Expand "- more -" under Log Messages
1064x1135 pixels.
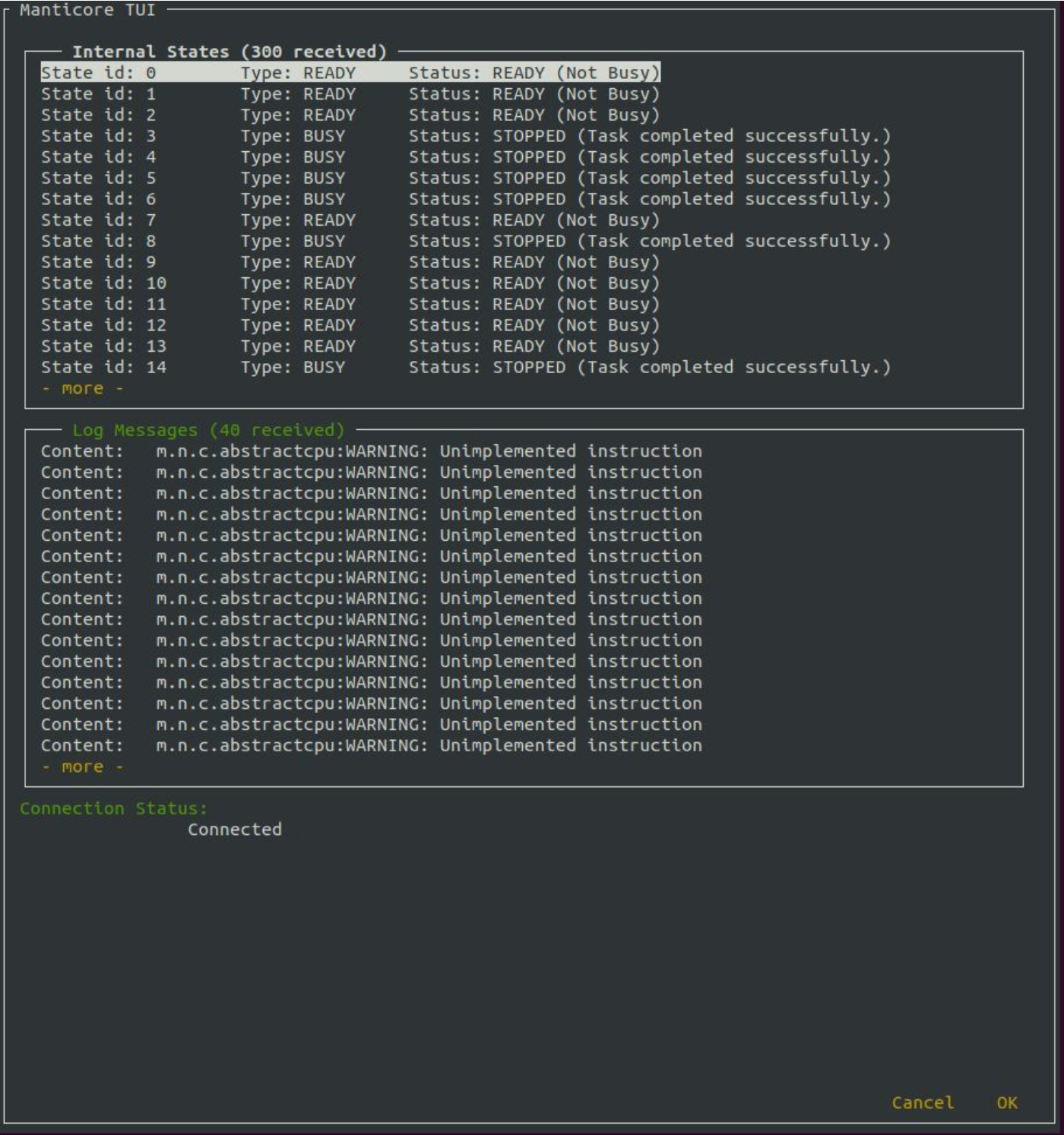click(82, 767)
